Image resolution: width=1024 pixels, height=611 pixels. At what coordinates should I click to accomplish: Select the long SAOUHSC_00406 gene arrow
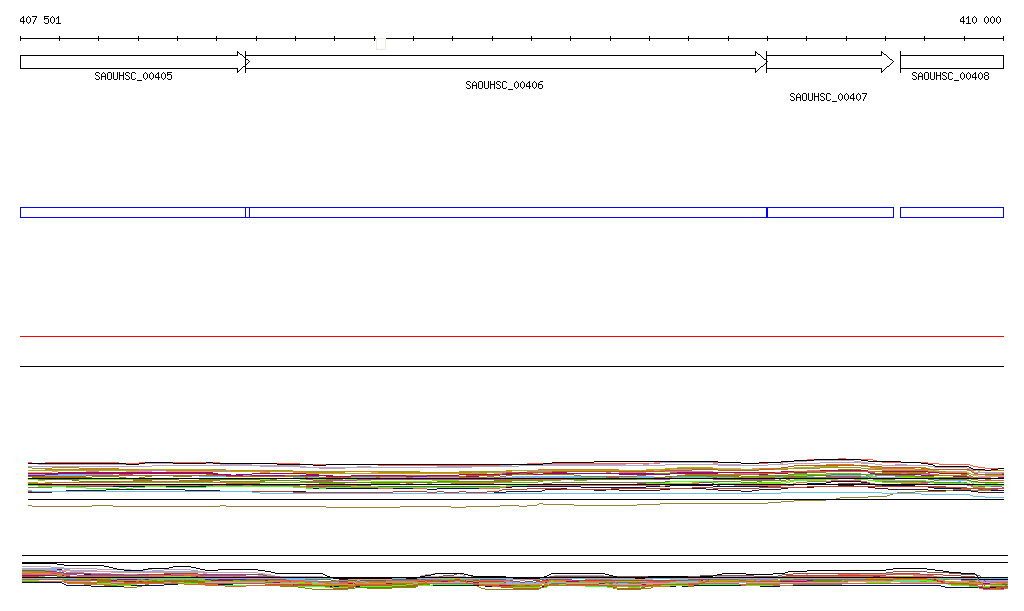pyautogui.click(x=505, y=62)
